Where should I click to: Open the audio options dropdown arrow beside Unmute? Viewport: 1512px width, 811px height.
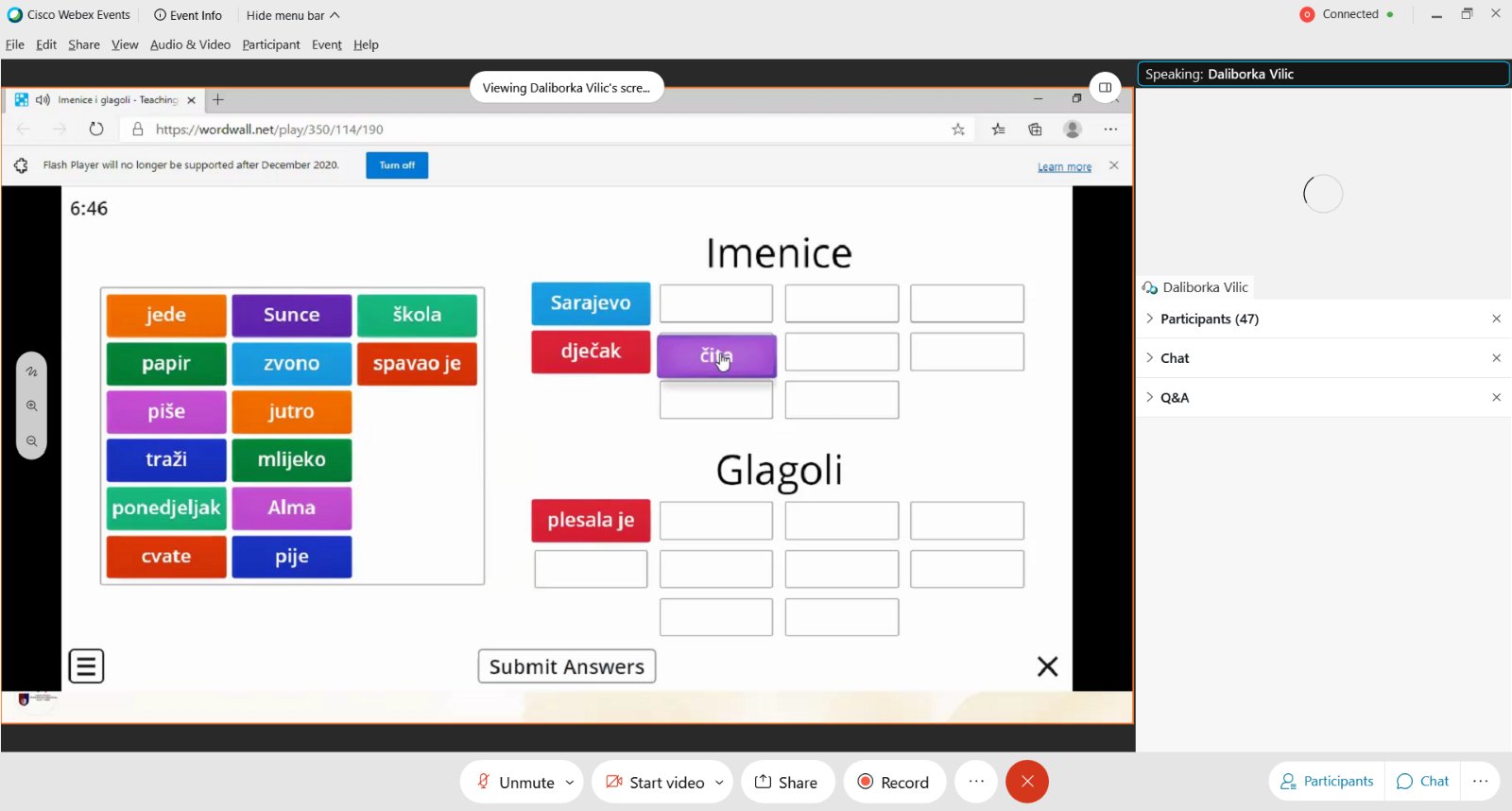(x=570, y=783)
